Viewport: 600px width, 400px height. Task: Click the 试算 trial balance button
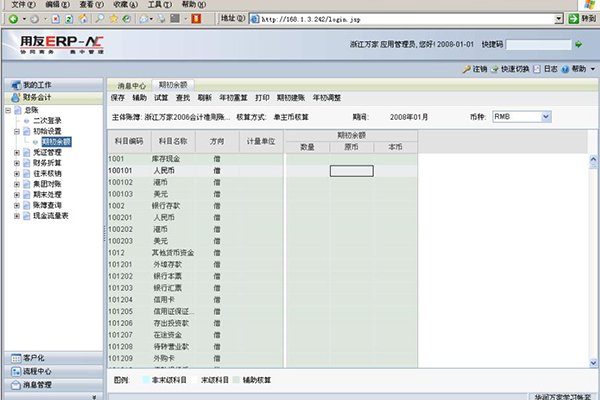161,98
